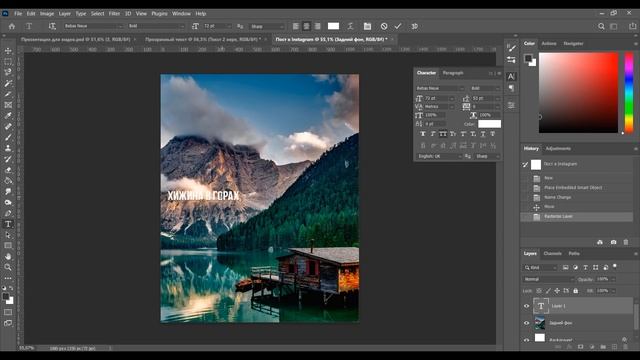This screenshot has width=640, height=360.
Task: Open the Window menu
Action: pyautogui.click(x=181, y=13)
